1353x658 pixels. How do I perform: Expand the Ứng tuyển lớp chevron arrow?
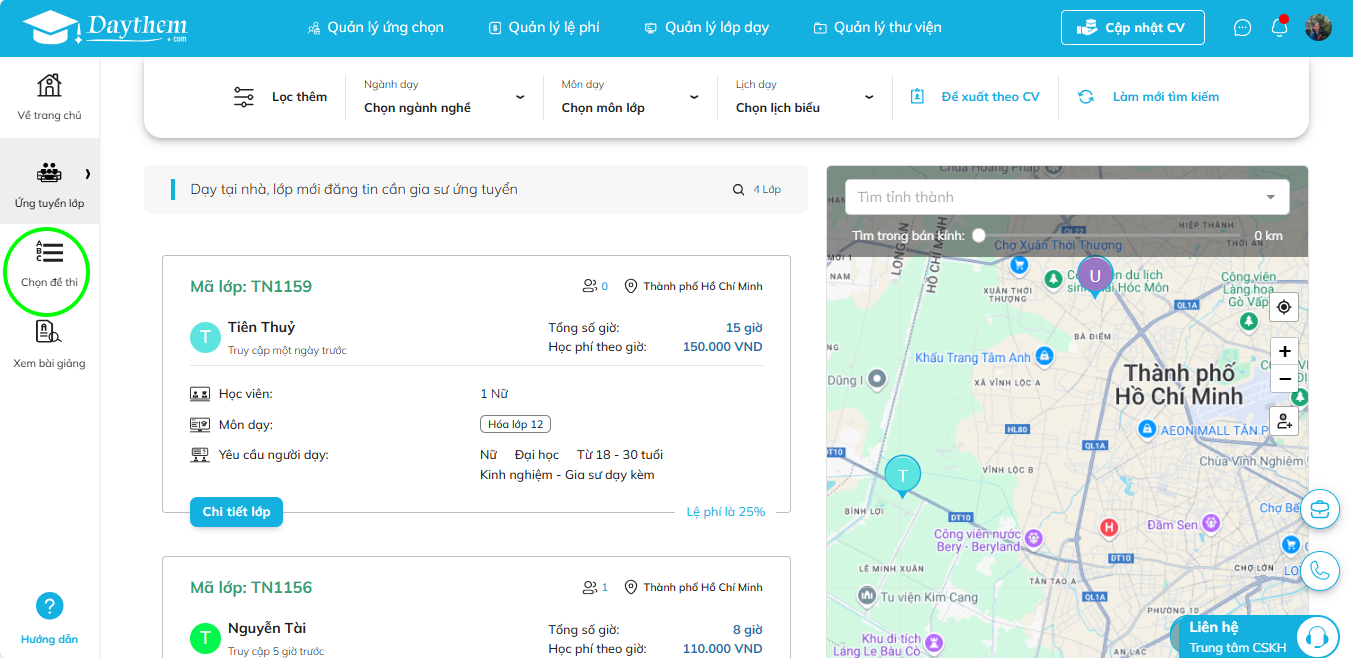click(88, 174)
